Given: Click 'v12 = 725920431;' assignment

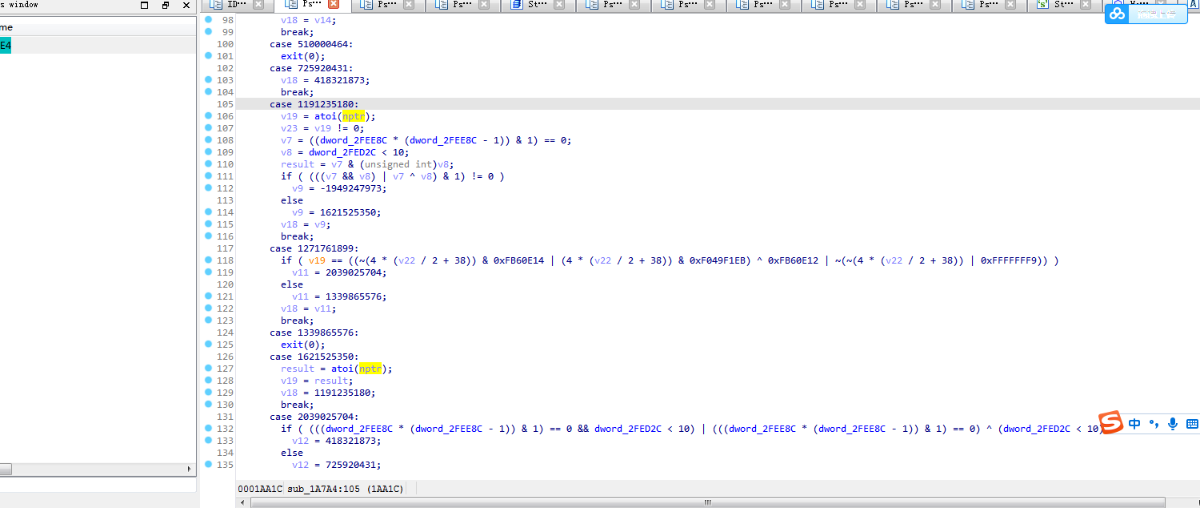Looking at the screenshot, I should click(337, 464).
